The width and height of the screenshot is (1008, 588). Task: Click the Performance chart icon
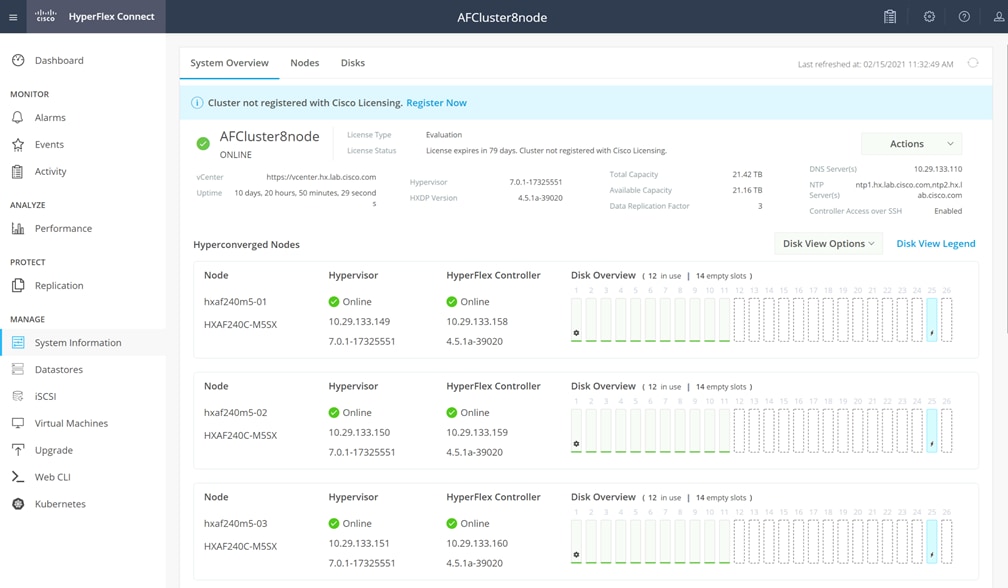(18, 228)
